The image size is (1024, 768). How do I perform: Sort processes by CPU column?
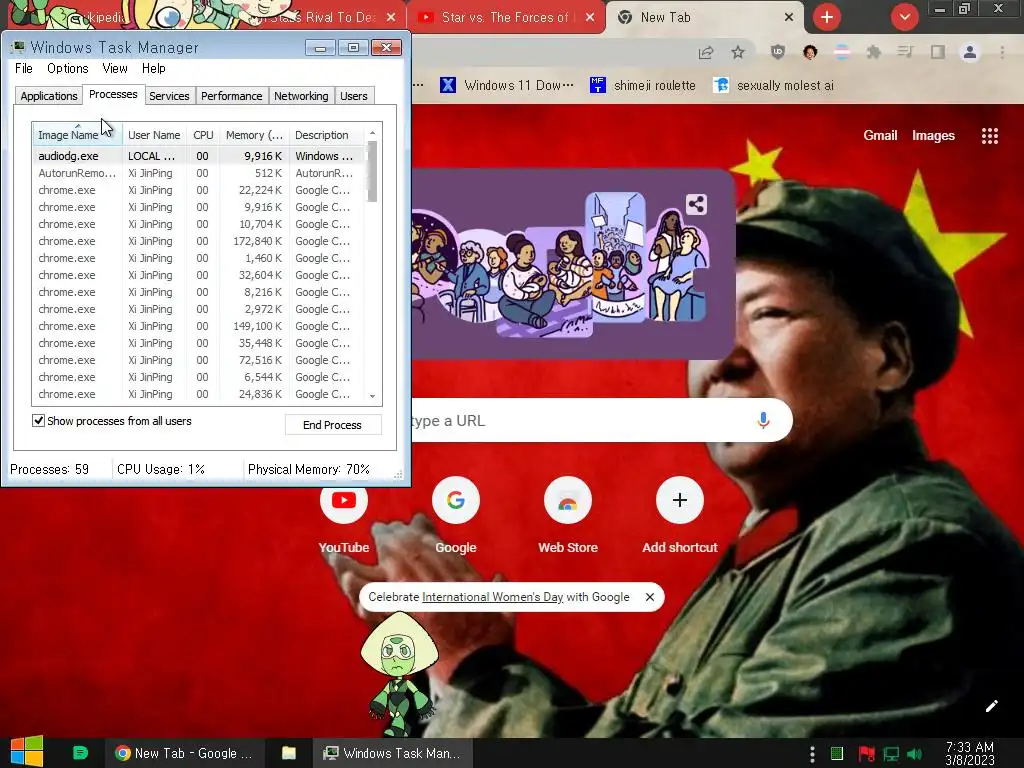(x=203, y=135)
